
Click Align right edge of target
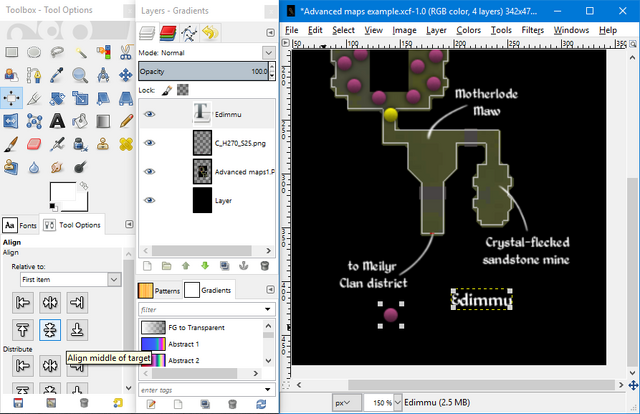click(77, 303)
